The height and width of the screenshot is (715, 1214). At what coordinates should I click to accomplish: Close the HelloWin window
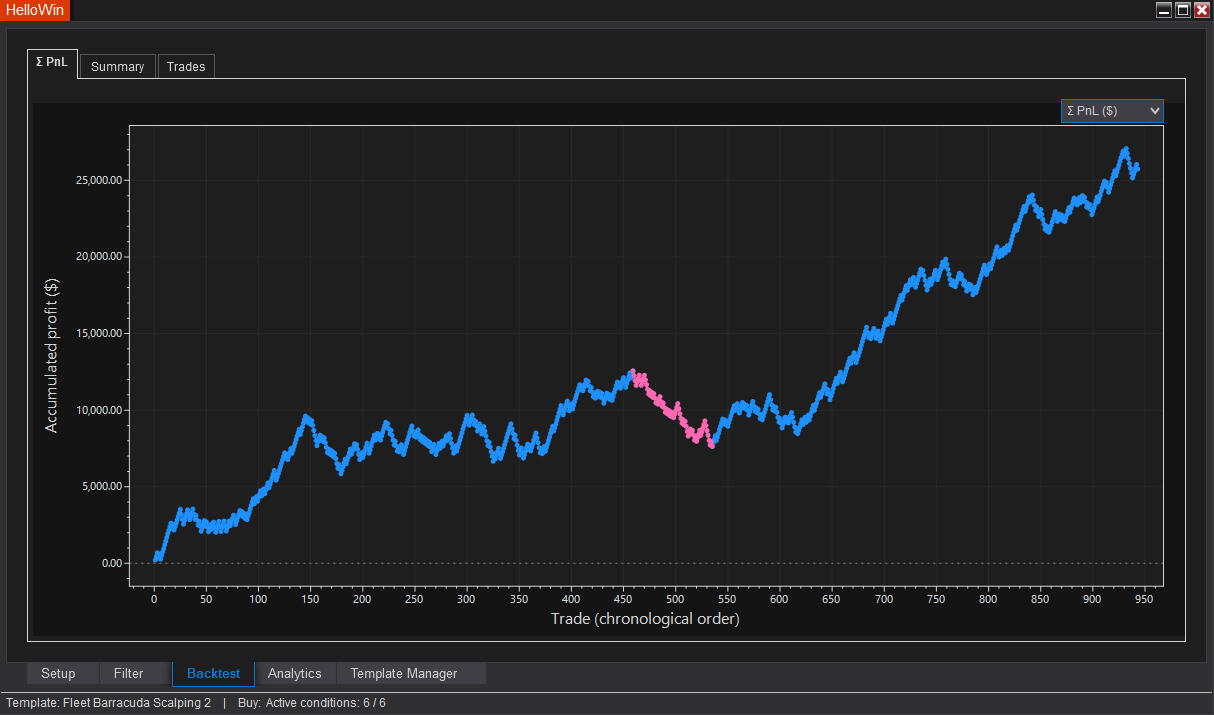tap(1202, 10)
